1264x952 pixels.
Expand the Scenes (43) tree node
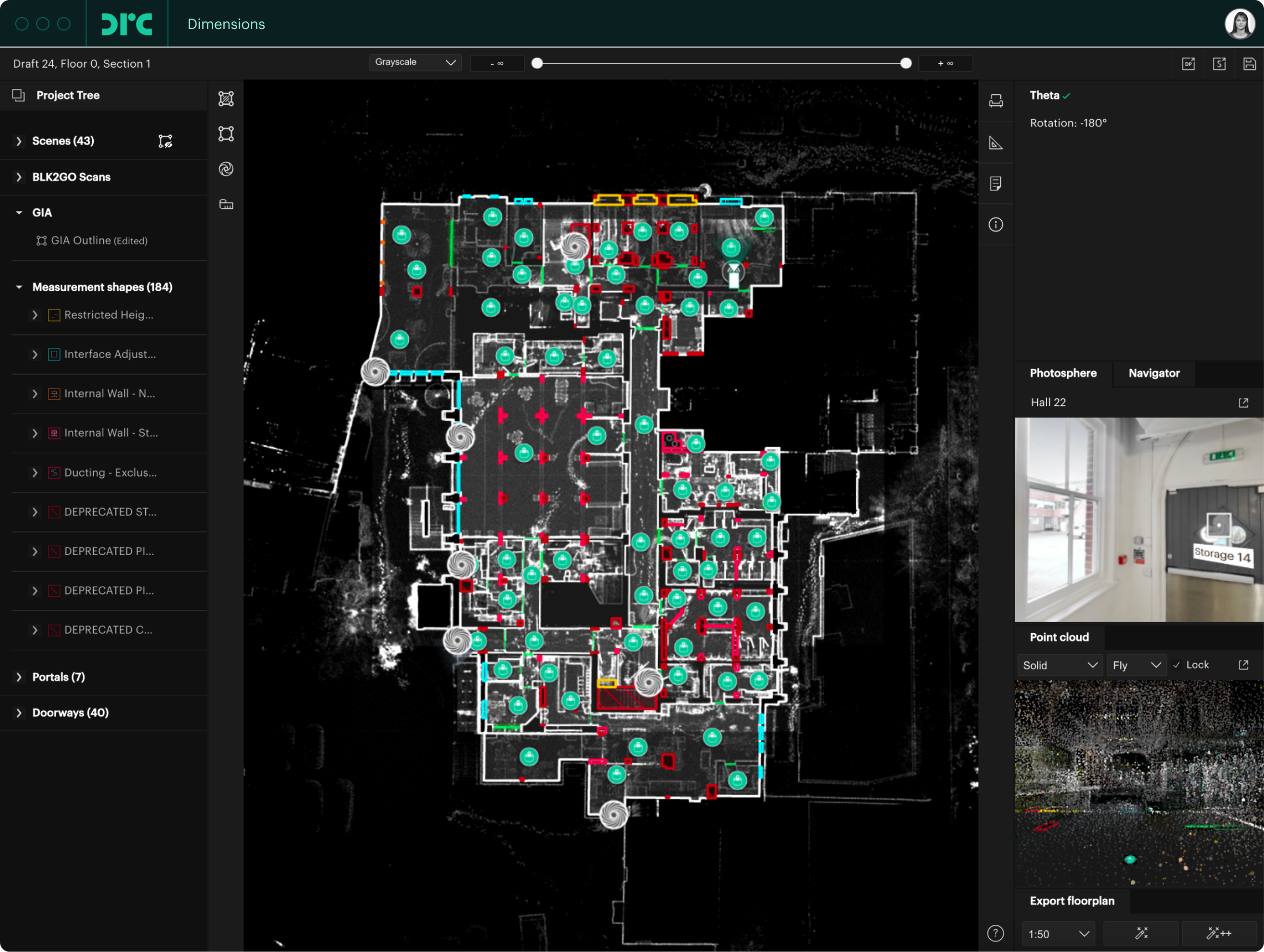[x=19, y=141]
